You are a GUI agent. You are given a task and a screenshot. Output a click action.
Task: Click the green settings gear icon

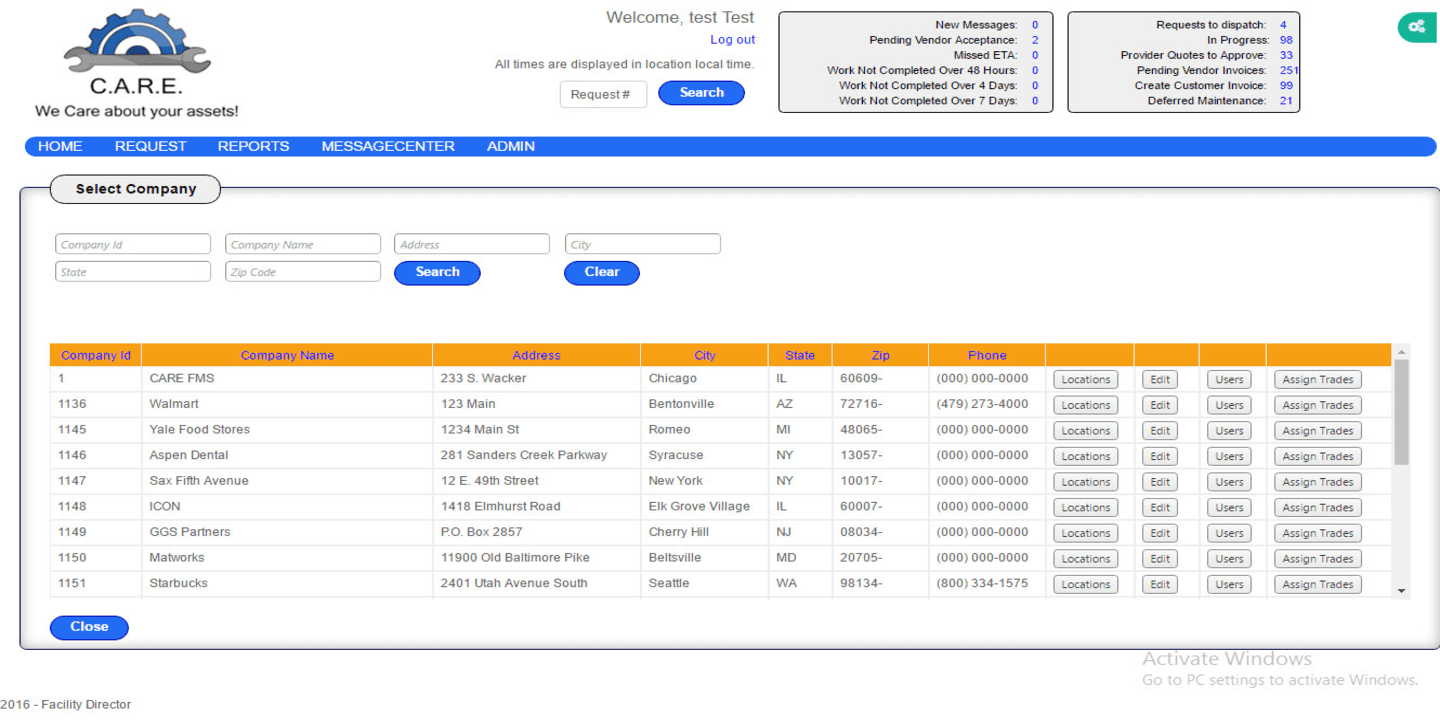click(x=1417, y=27)
